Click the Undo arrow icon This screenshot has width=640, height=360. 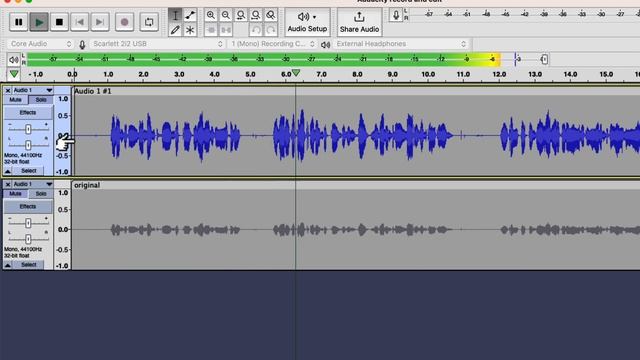point(256,30)
